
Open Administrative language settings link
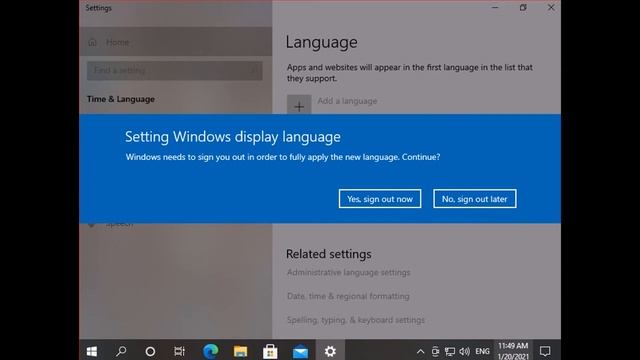[349, 272]
